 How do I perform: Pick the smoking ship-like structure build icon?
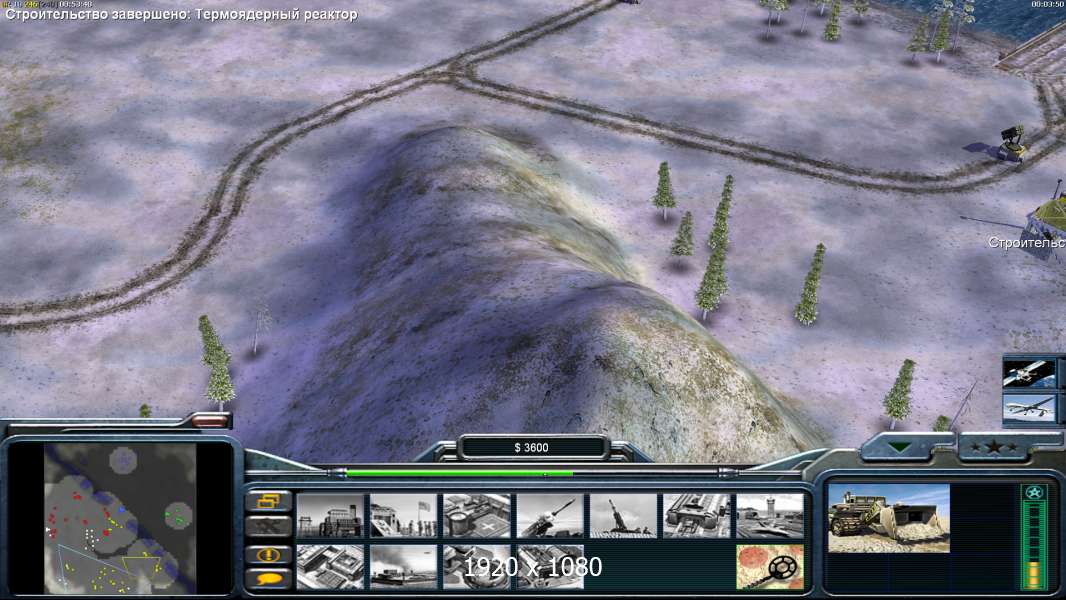pyautogui.click(x=403, y=566)
